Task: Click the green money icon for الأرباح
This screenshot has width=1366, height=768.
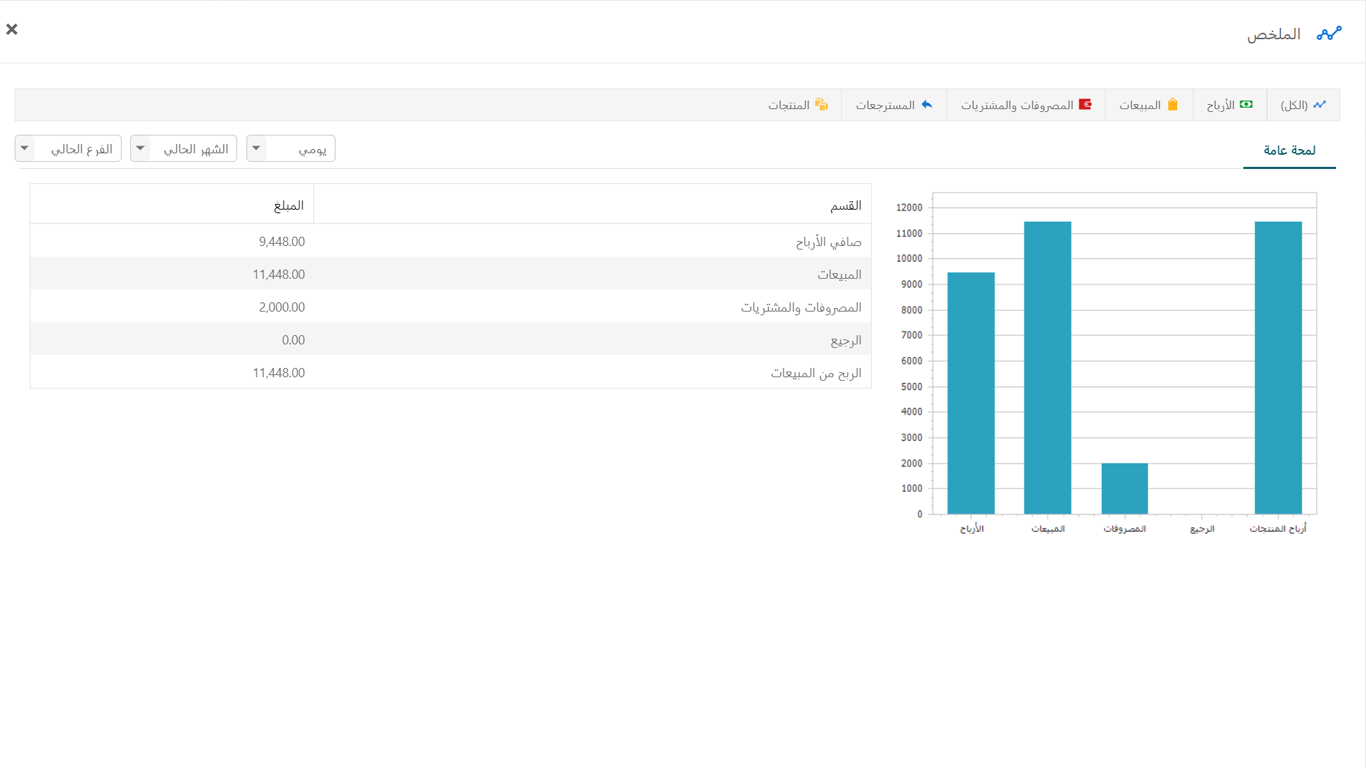Action: coord(1246,105)
